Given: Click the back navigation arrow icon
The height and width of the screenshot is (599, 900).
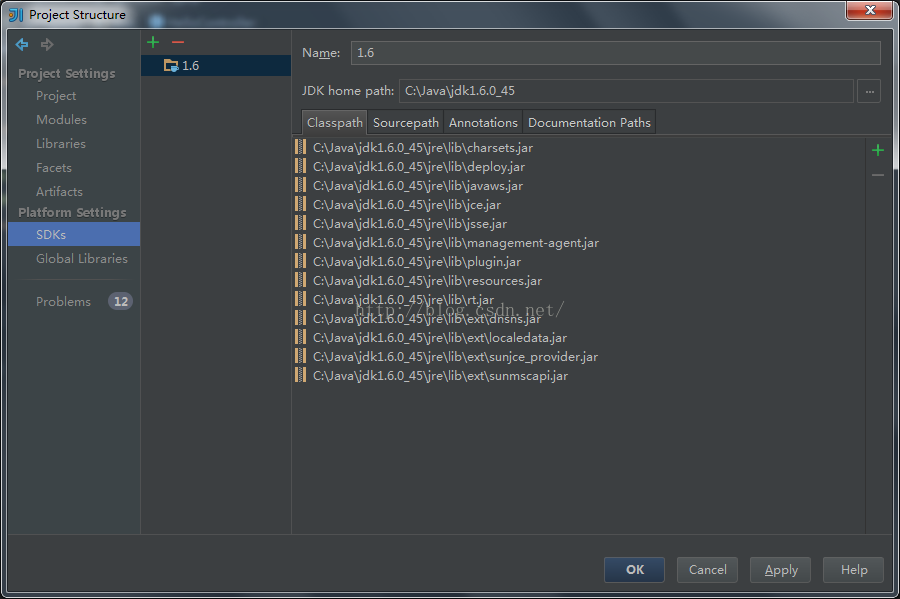Looking at the screenshot, I should [x=22, y=45].
